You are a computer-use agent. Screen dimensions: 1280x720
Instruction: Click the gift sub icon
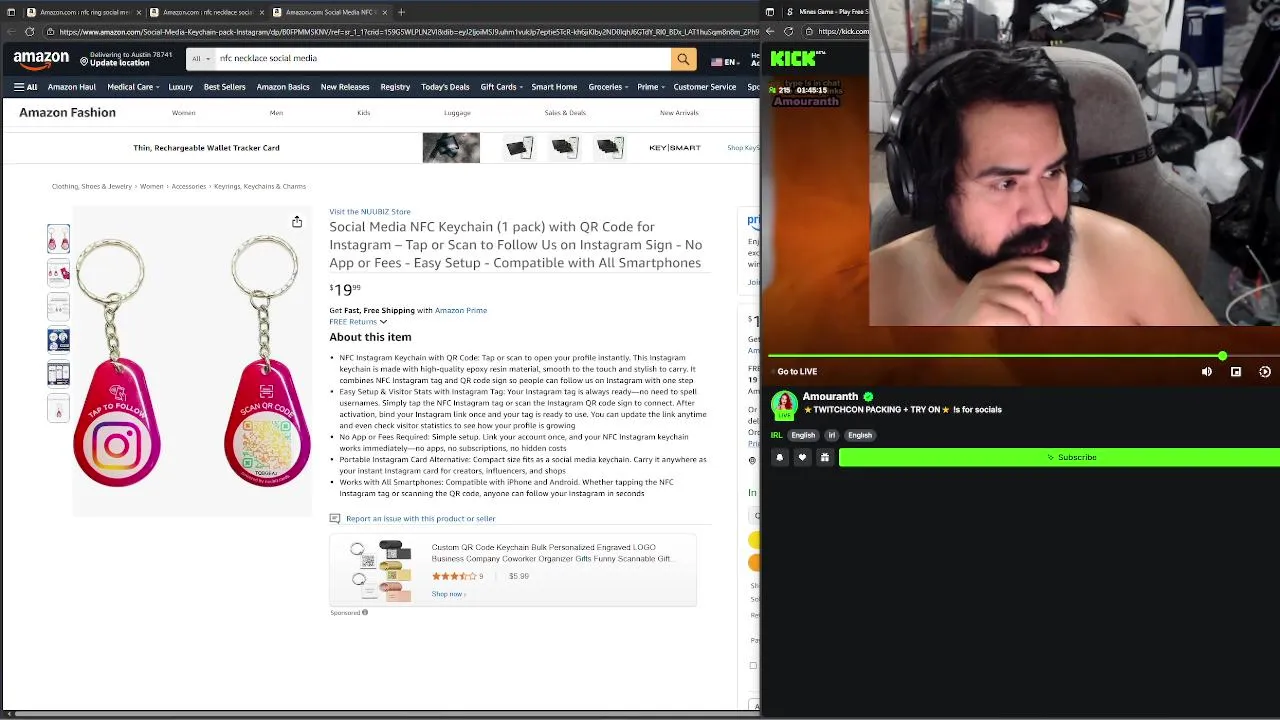824,457
